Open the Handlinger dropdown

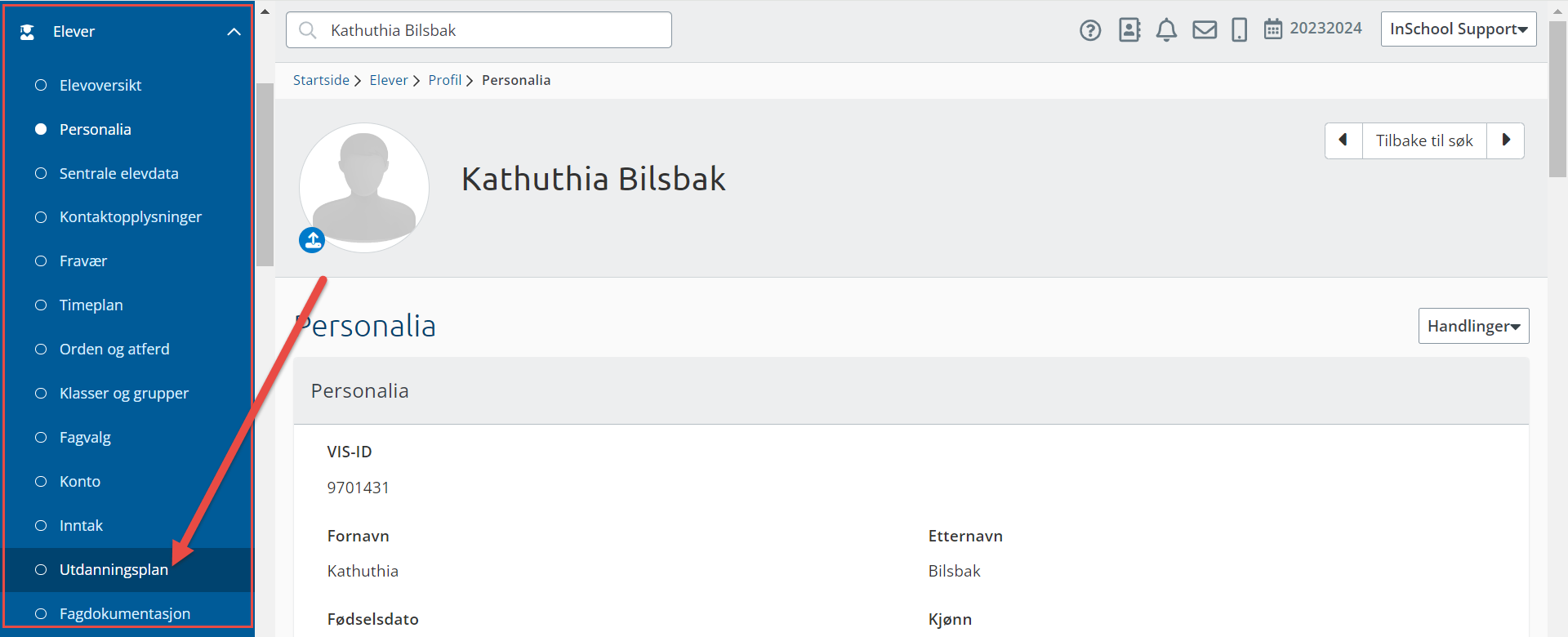point(1473,326)
